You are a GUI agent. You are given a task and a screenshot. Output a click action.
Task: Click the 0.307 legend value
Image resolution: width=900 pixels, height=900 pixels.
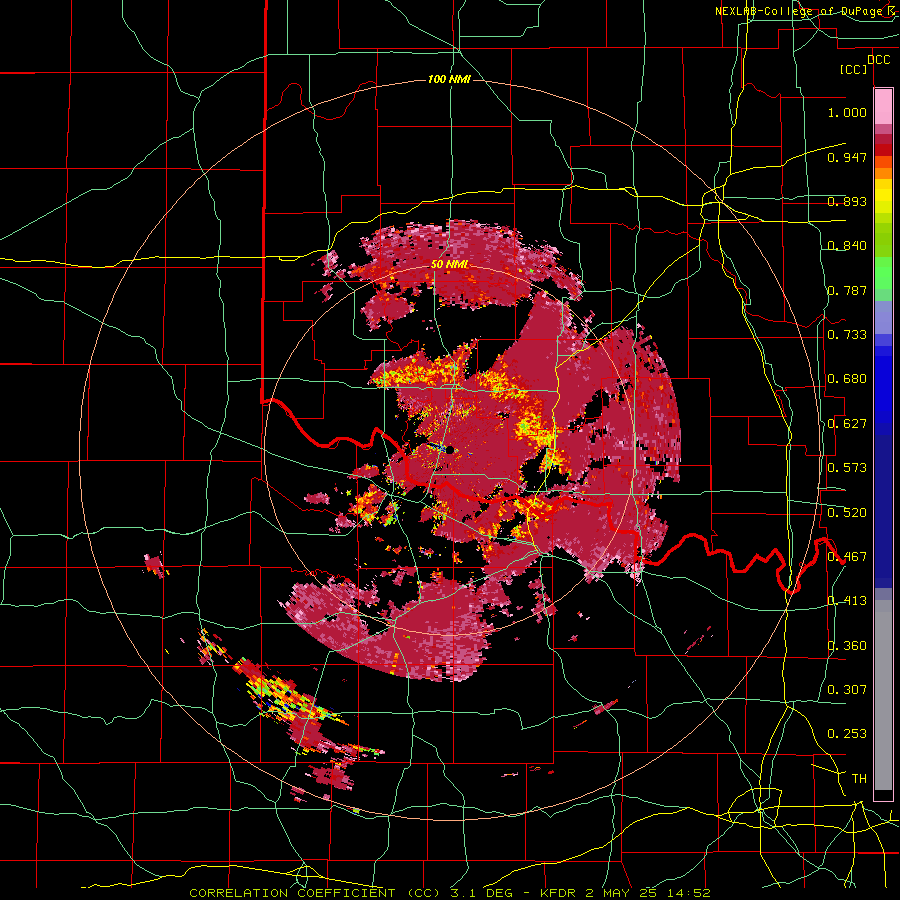pos(847,689)
